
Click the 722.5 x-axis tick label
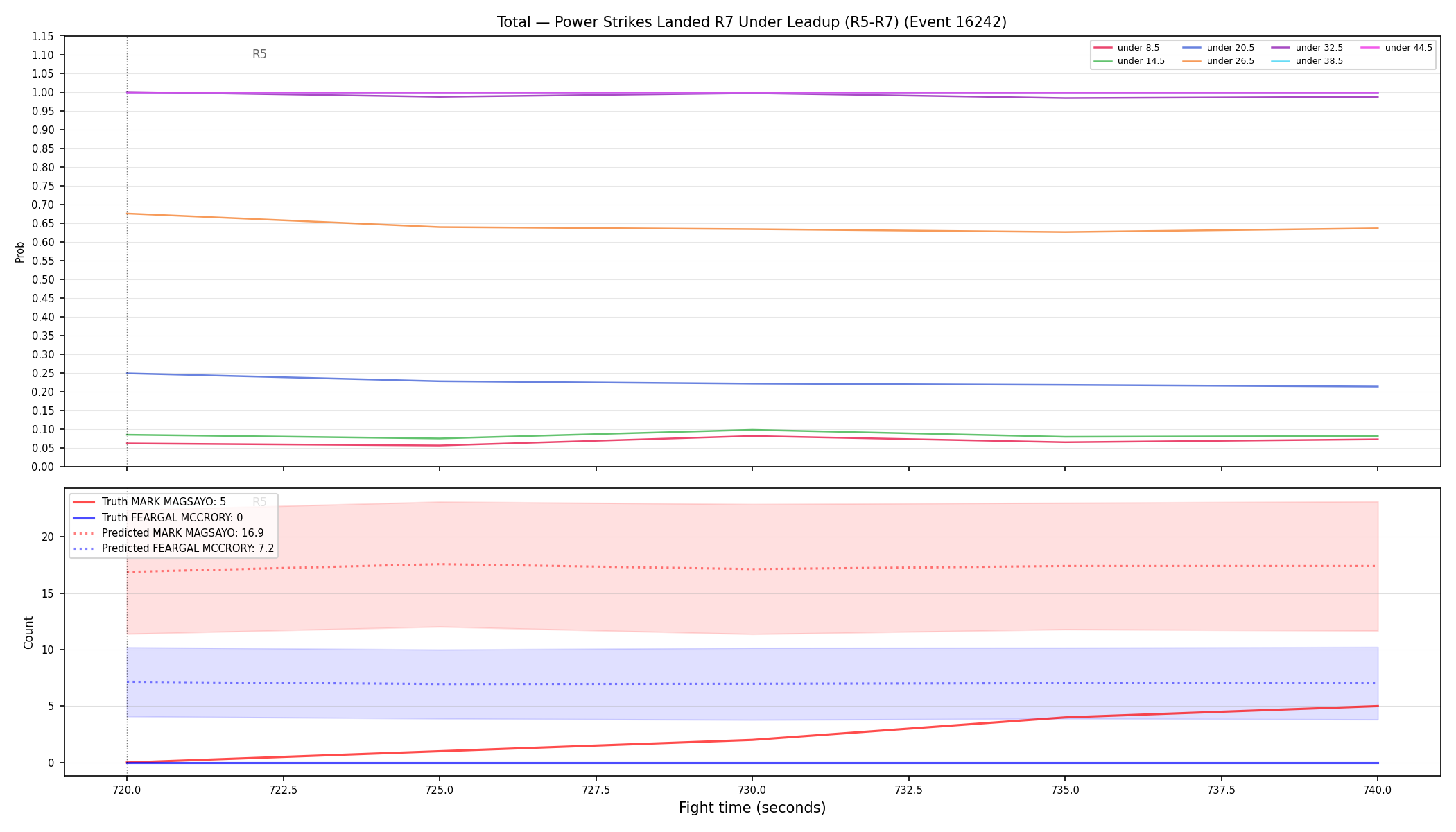pos(283,790)
